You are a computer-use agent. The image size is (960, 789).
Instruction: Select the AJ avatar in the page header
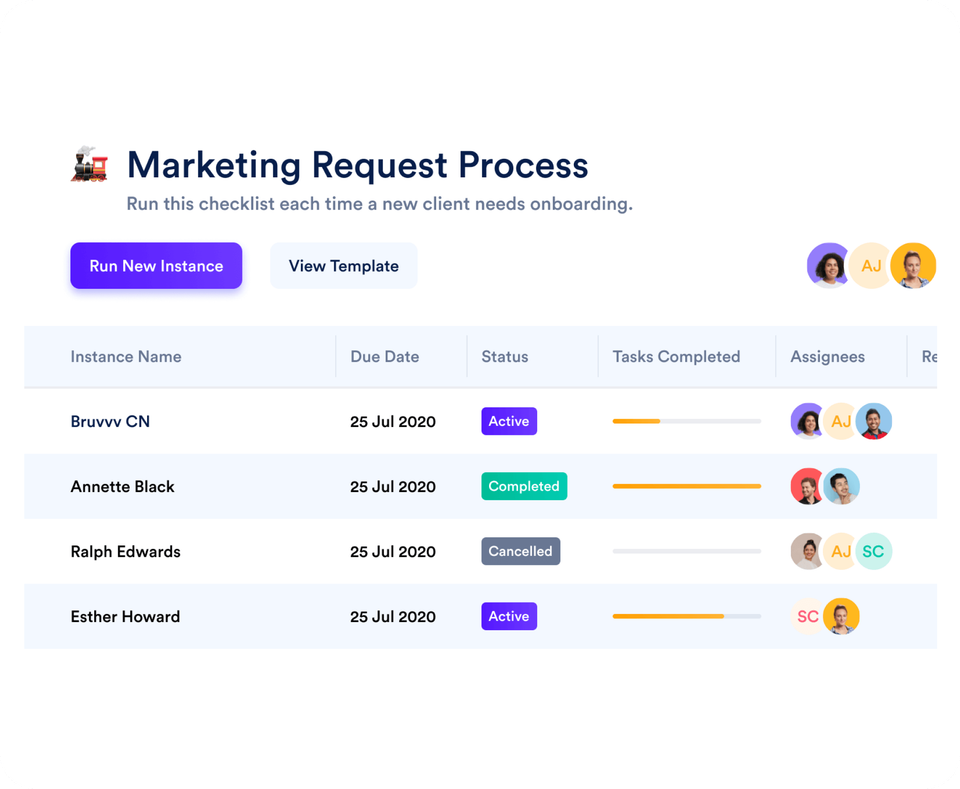(871, 266)
